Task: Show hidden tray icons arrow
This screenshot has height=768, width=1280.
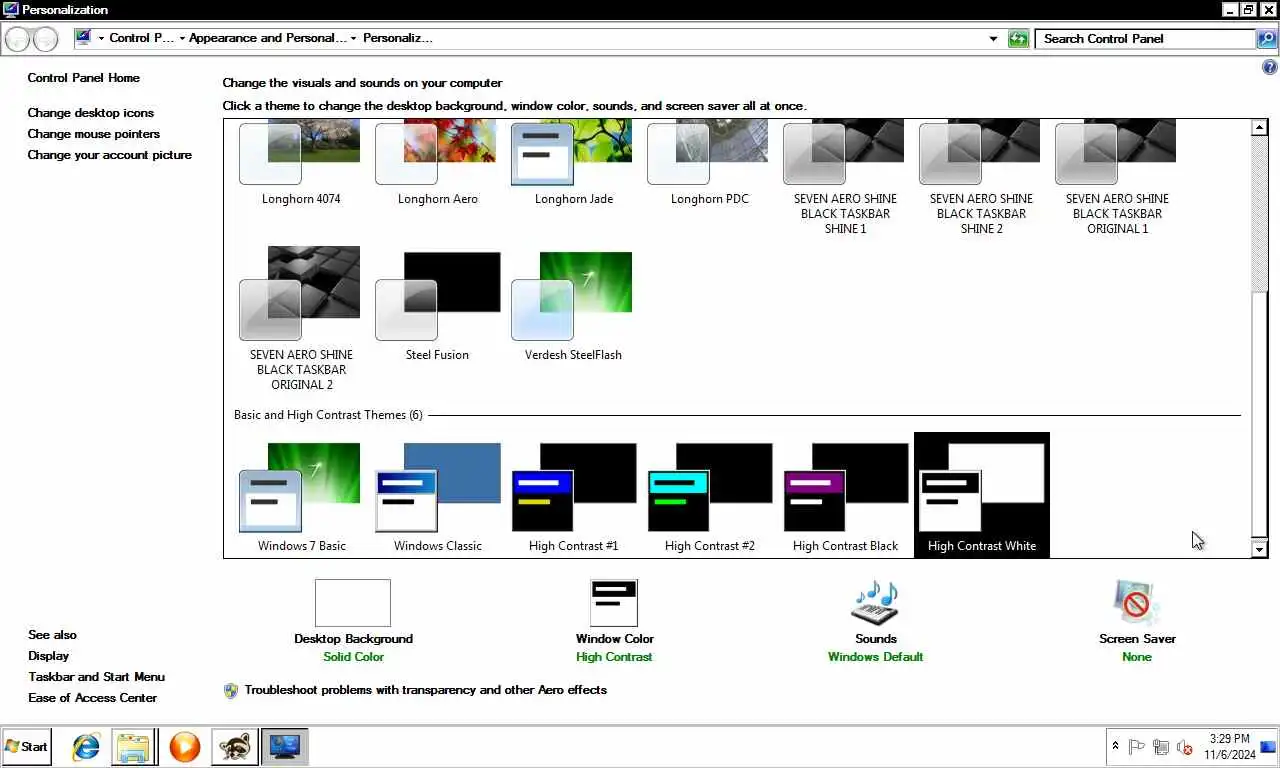Action: pos(1116,747)
